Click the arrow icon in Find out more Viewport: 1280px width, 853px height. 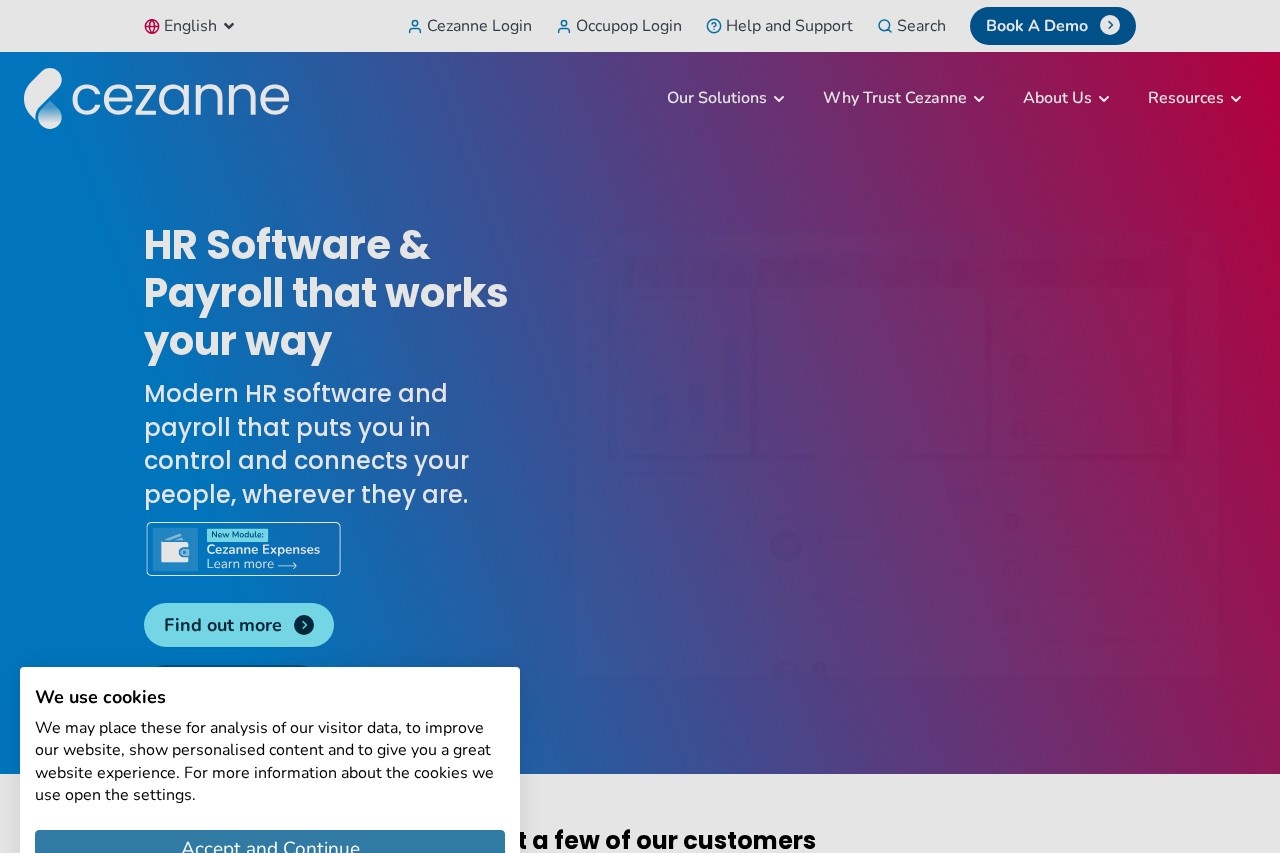(x=304, y=625)
